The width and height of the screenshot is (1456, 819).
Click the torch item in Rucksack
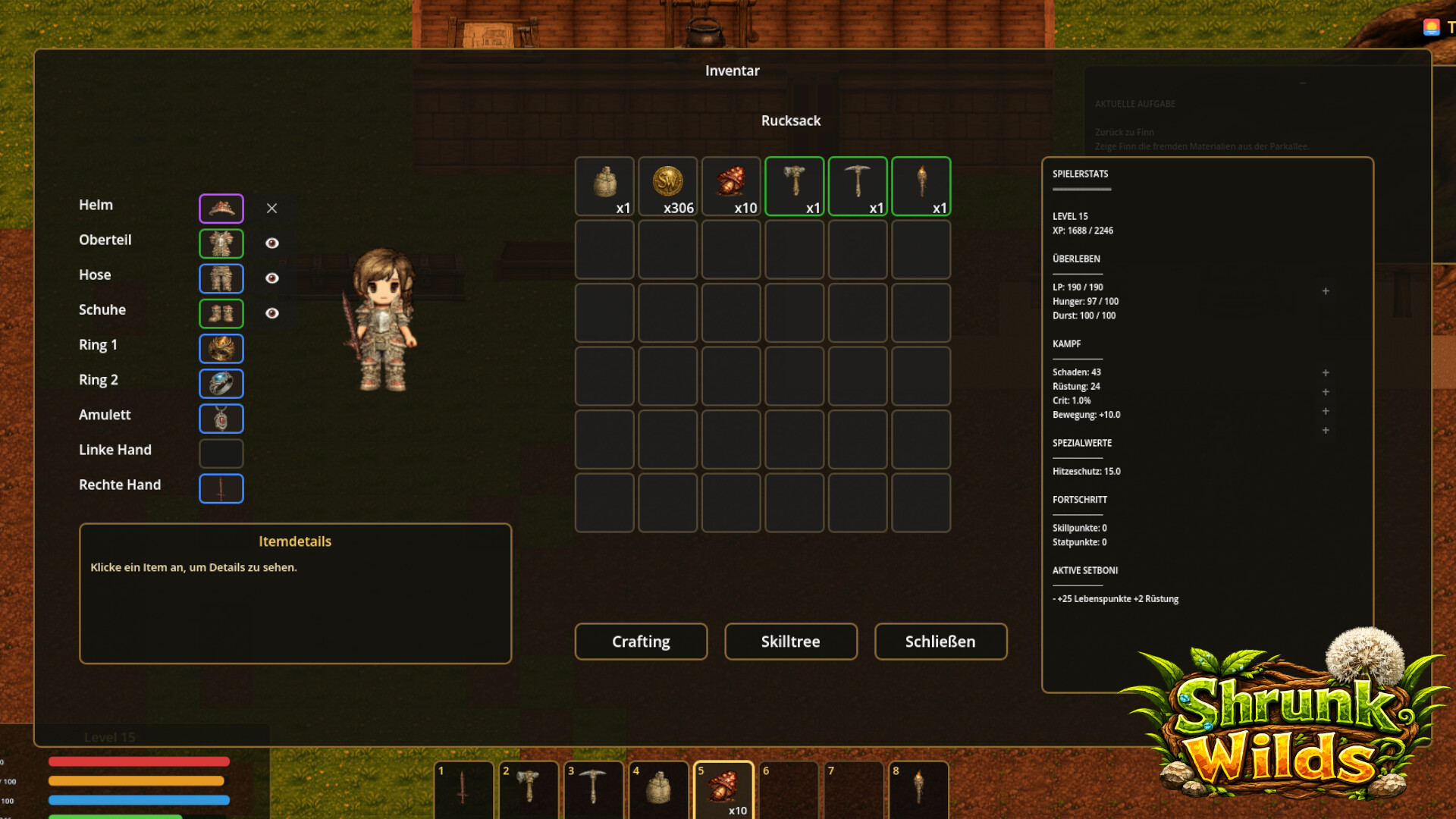tap(921, 187)
